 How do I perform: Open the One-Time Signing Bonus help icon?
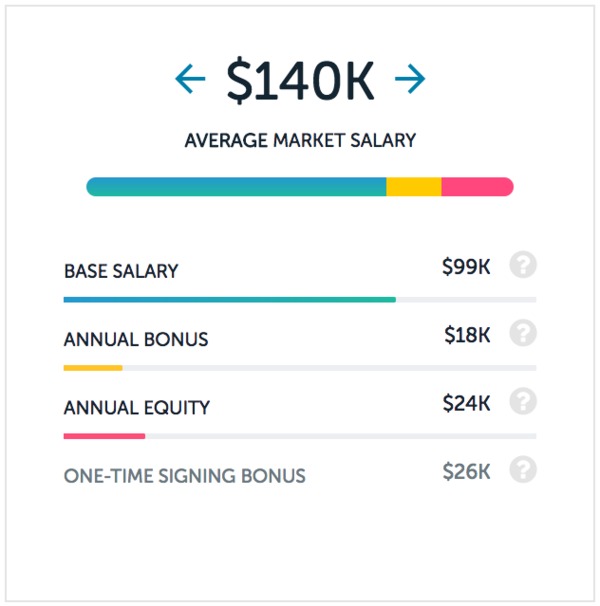523,470
